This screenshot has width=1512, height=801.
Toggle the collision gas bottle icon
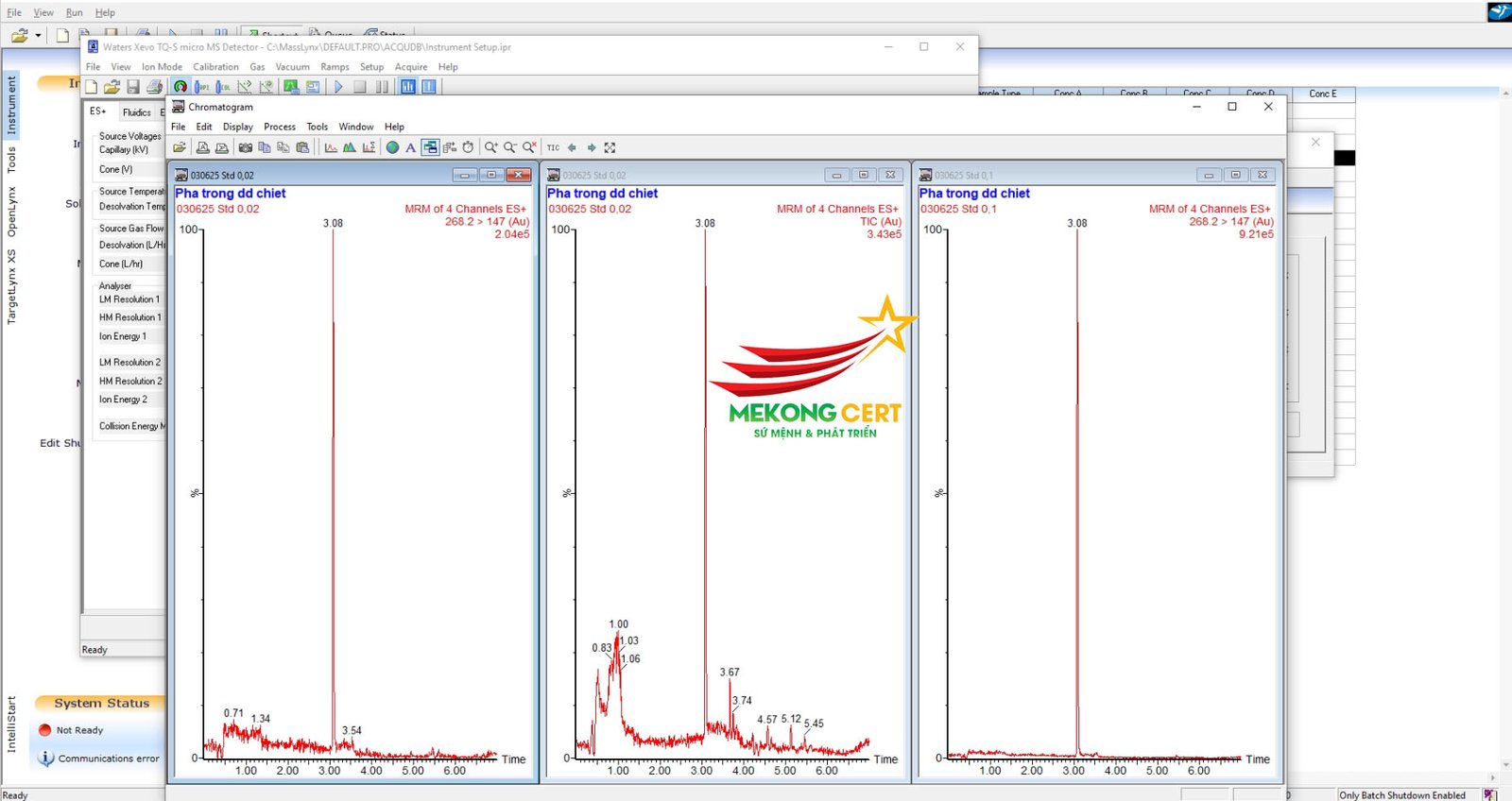[223, 87]
